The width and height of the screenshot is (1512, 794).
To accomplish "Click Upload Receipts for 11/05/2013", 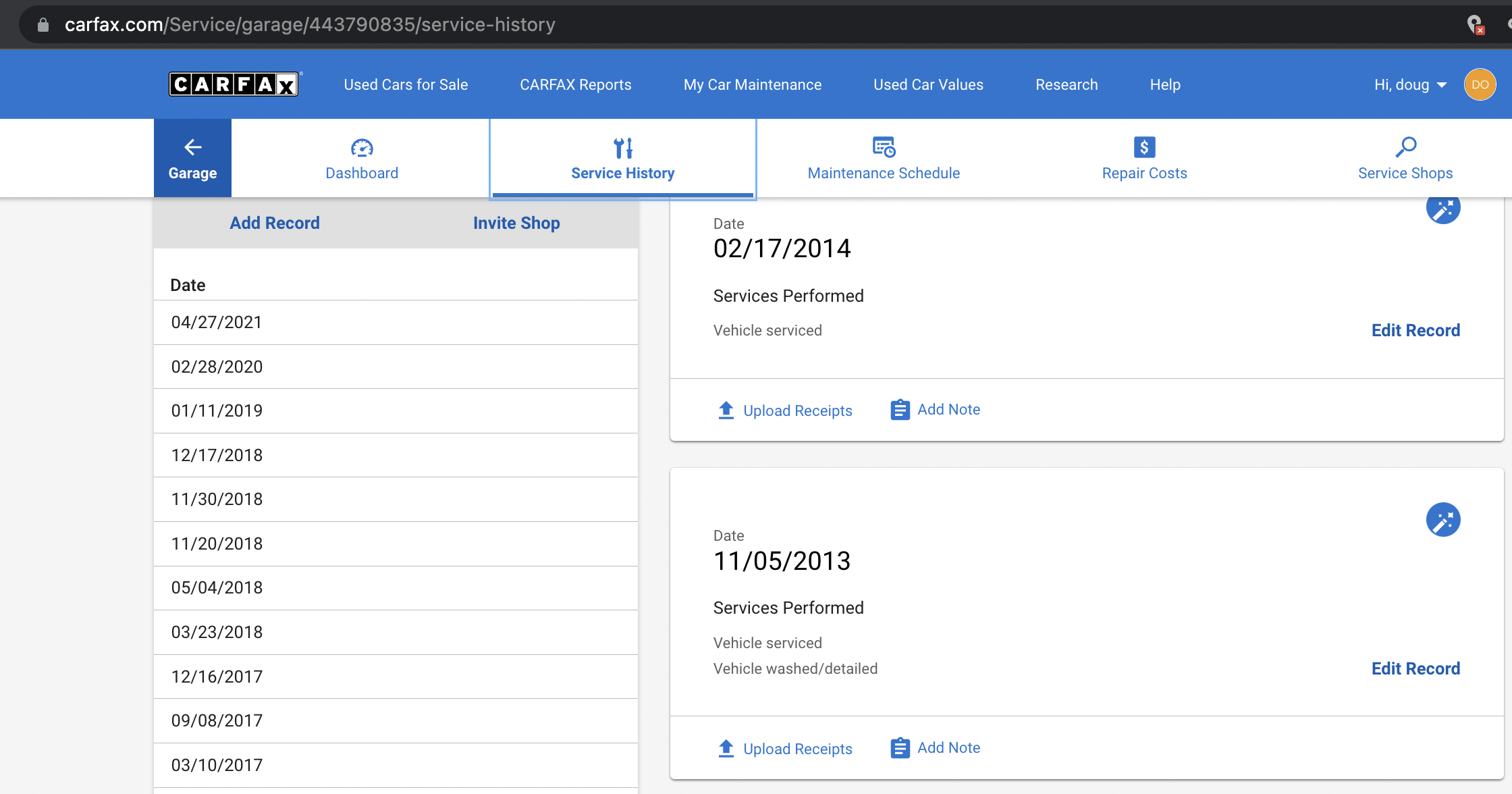I will click(x=785, y=749).
